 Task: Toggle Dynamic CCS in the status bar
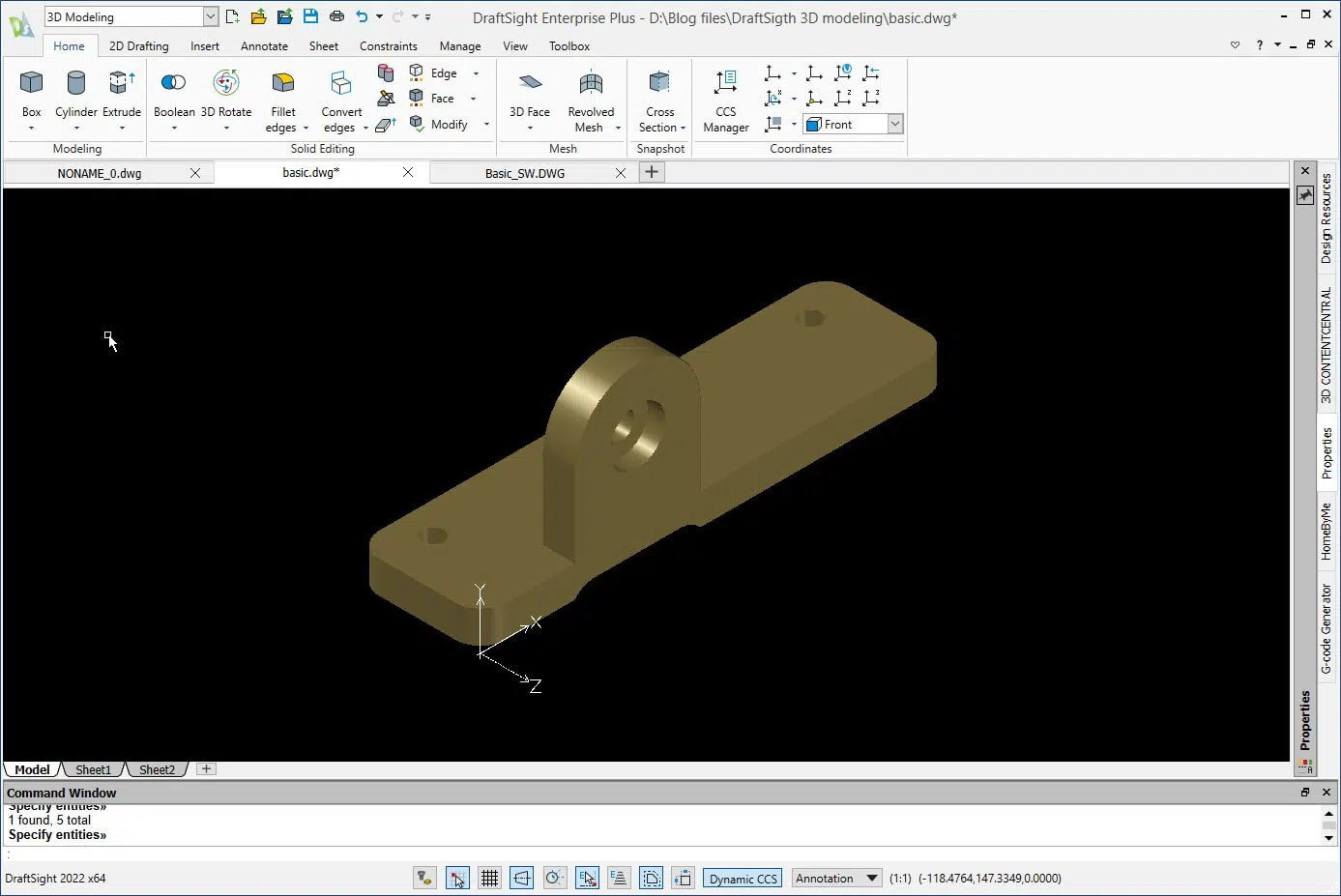(742, 878)
